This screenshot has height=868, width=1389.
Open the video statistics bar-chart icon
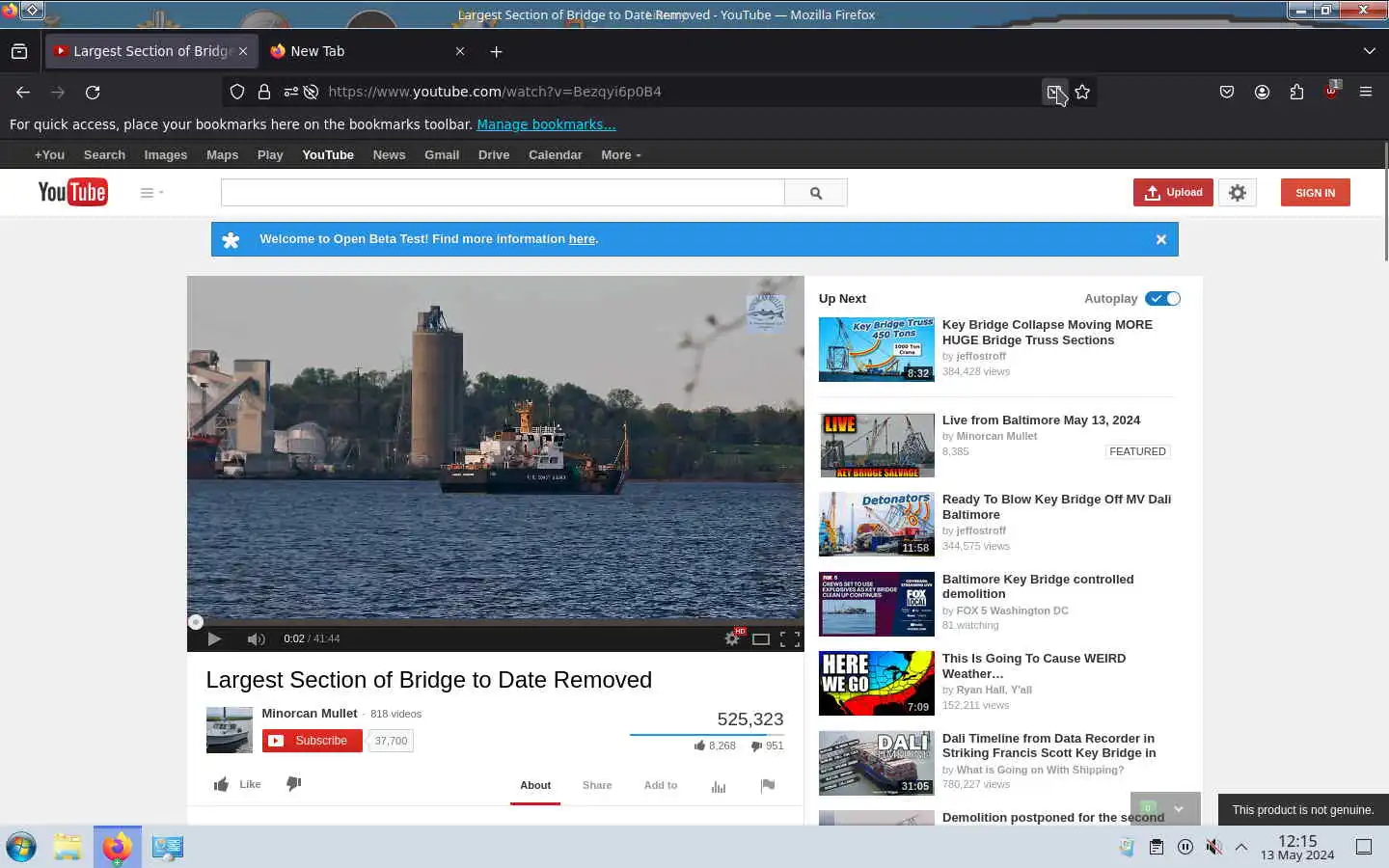[719, 786]
